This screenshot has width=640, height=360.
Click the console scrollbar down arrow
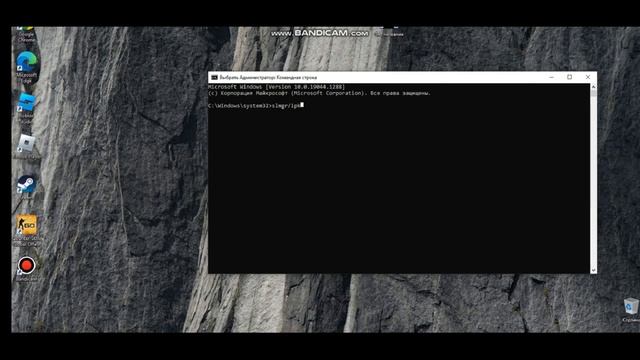593,270
